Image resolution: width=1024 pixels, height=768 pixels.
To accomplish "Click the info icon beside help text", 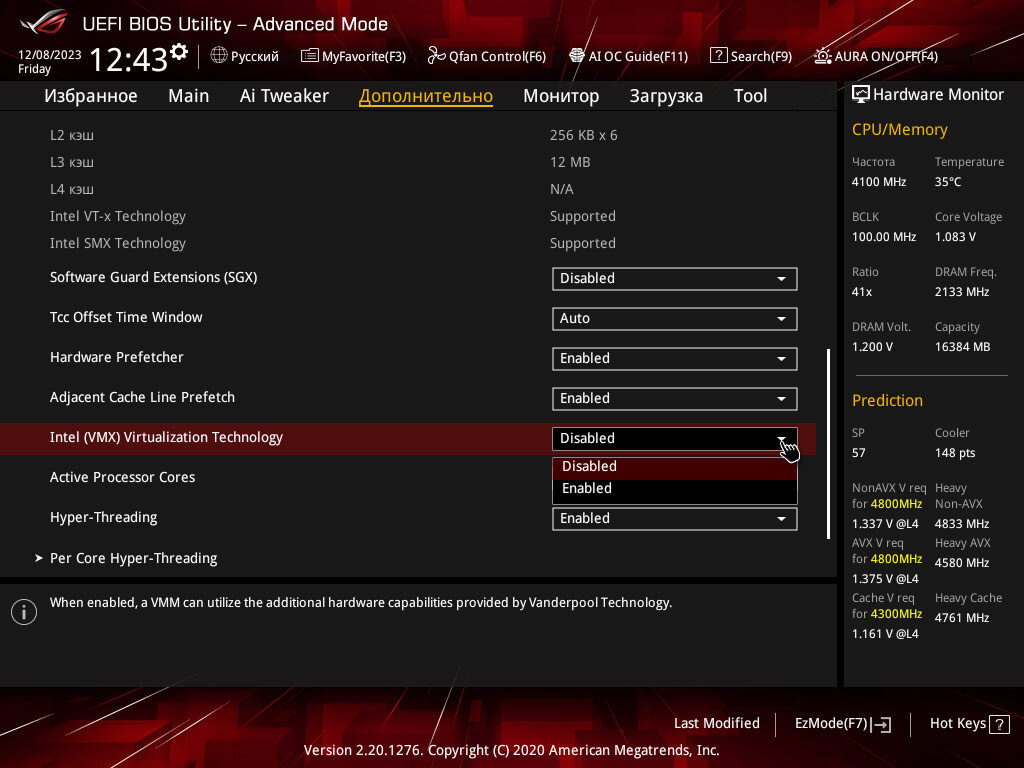I will [24, 612].
